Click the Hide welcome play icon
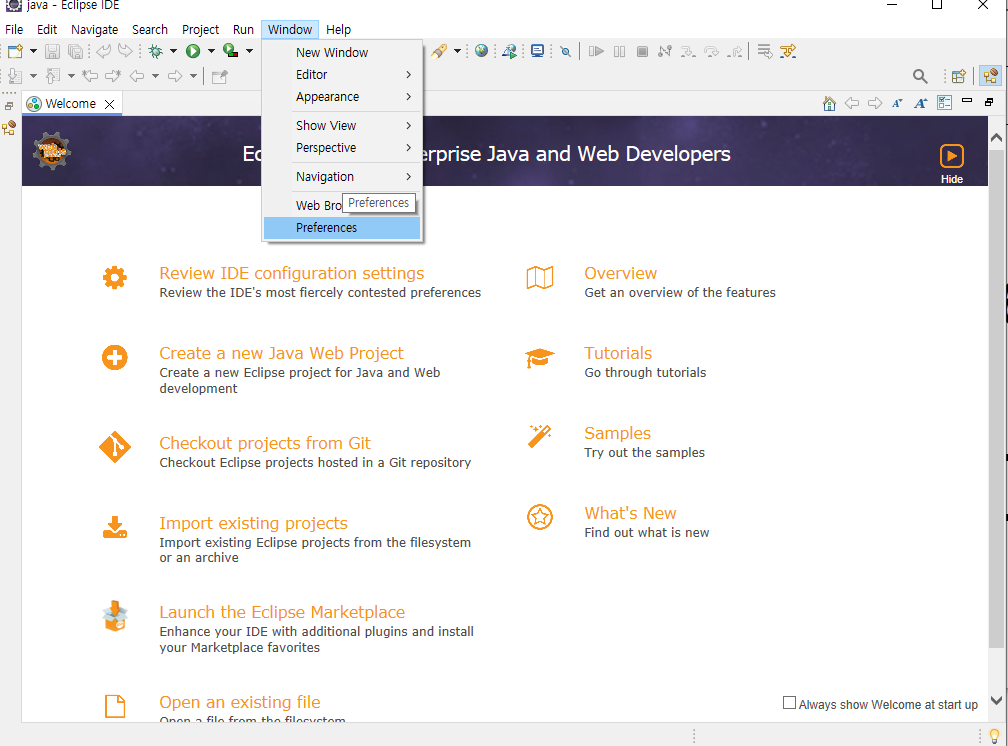1008x746 pixels. (x=951, y=156)
